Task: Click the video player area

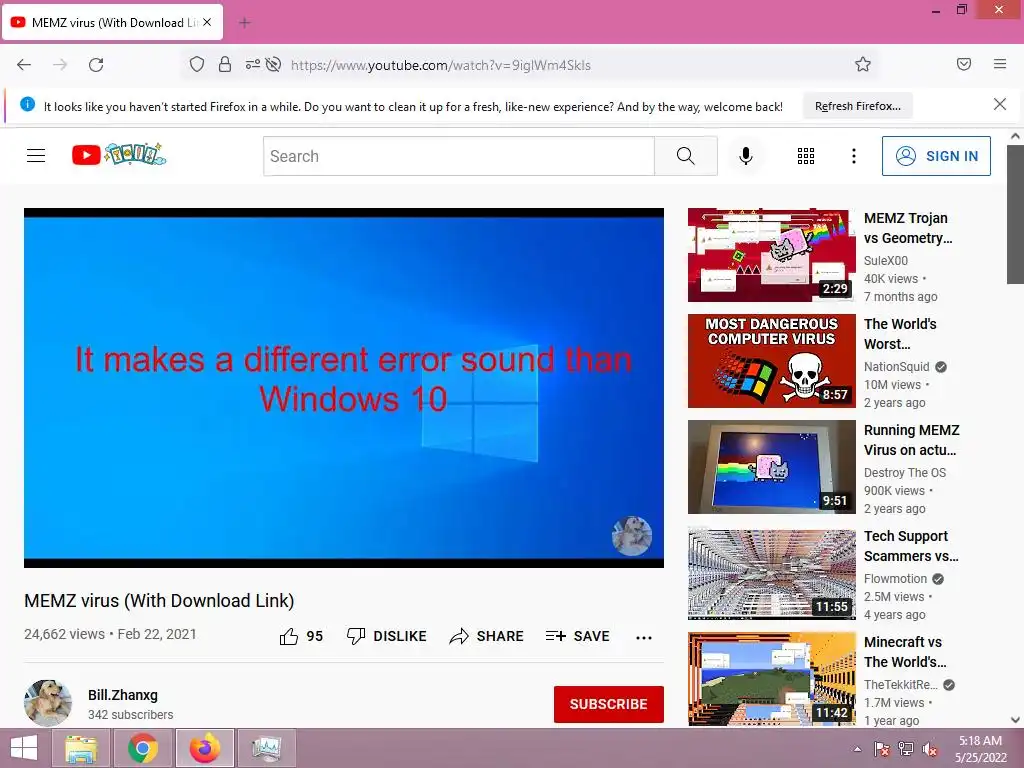Action: pyautogui.click(x=344, y=388)
